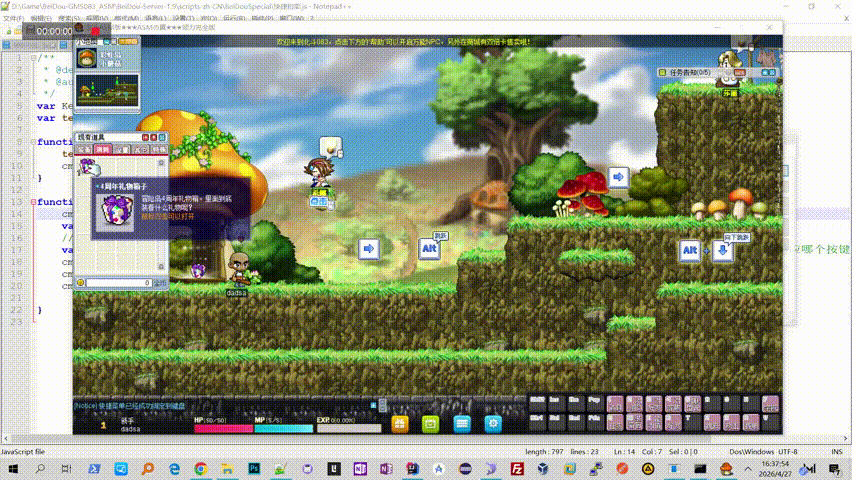Switch to the Cash tab in inventory
Screen dimensions: 852x480
pos(159,149)
